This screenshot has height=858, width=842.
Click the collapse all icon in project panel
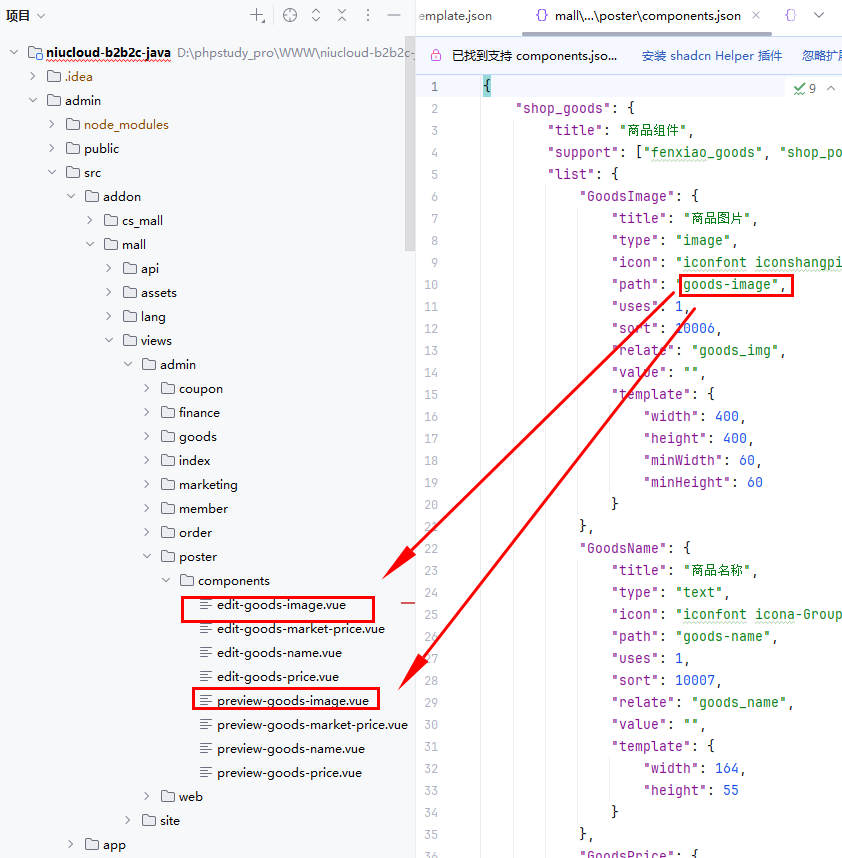coord(342,15)
